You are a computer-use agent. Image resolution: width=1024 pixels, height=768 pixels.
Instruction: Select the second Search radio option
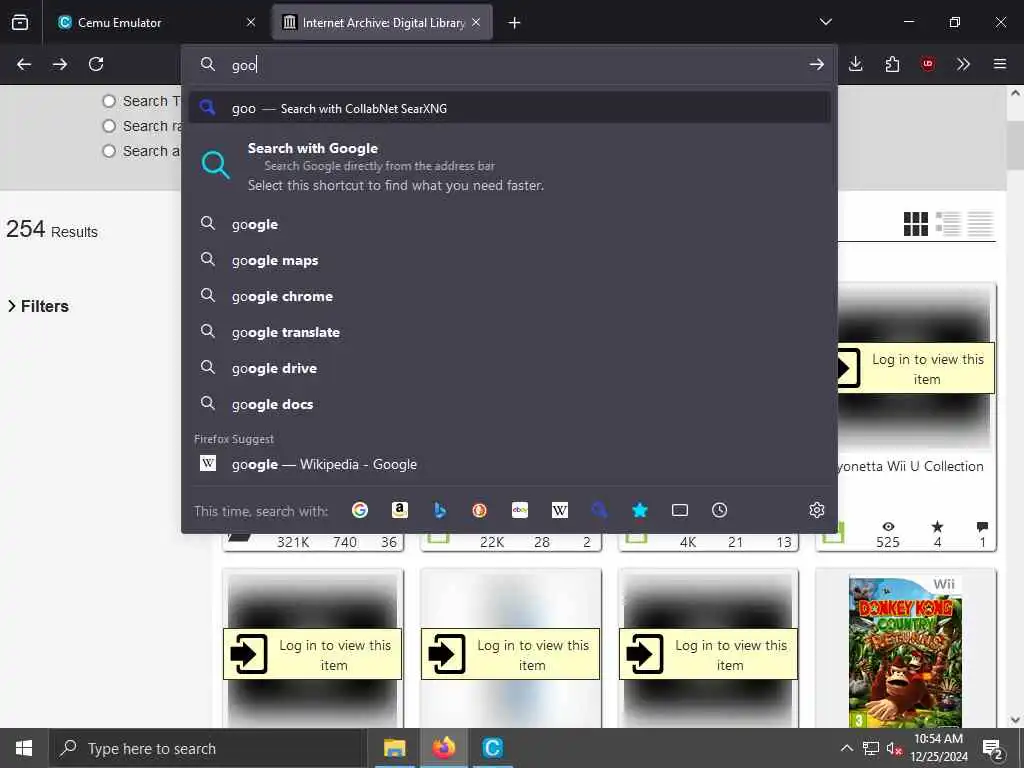109,126
